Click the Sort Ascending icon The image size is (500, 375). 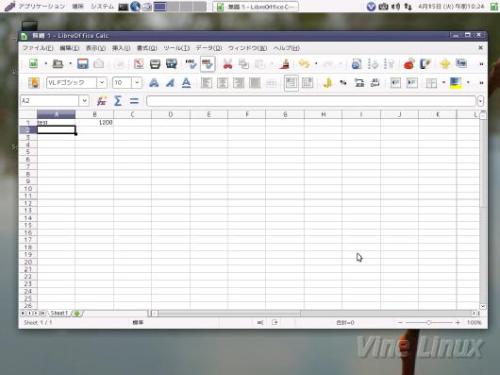tap(373, 63)
